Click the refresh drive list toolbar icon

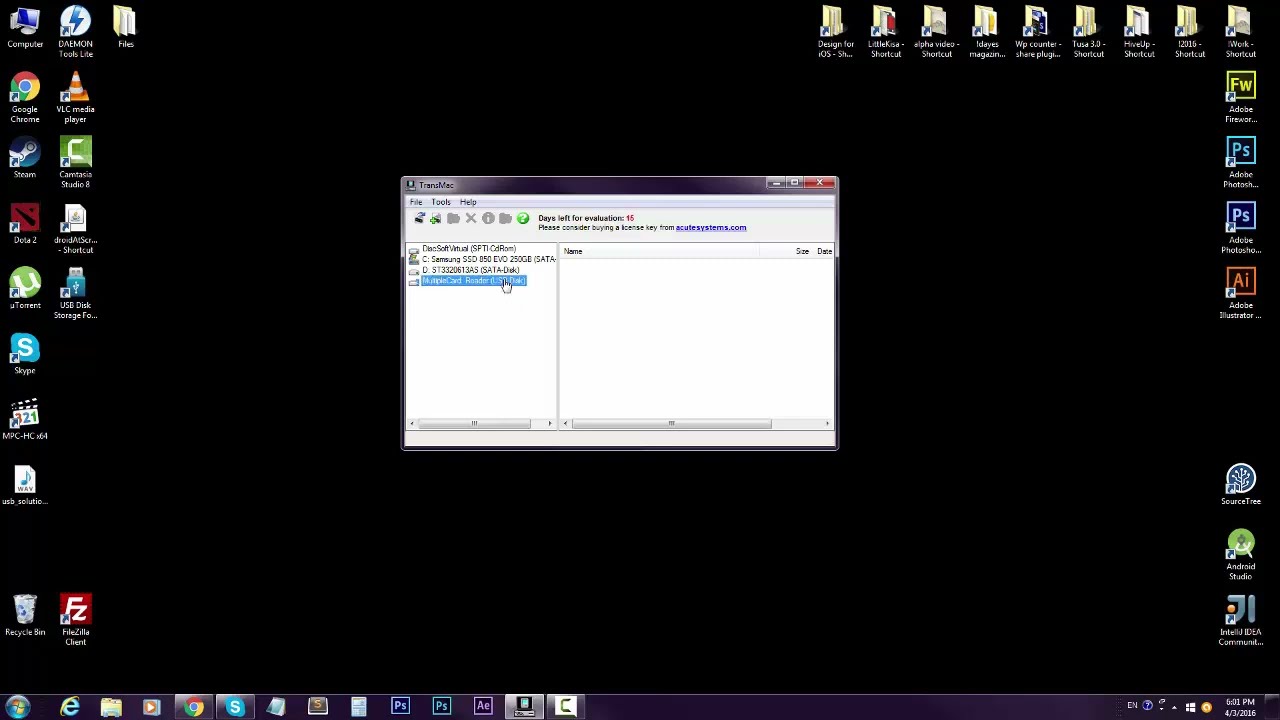(x=419, y=218)
